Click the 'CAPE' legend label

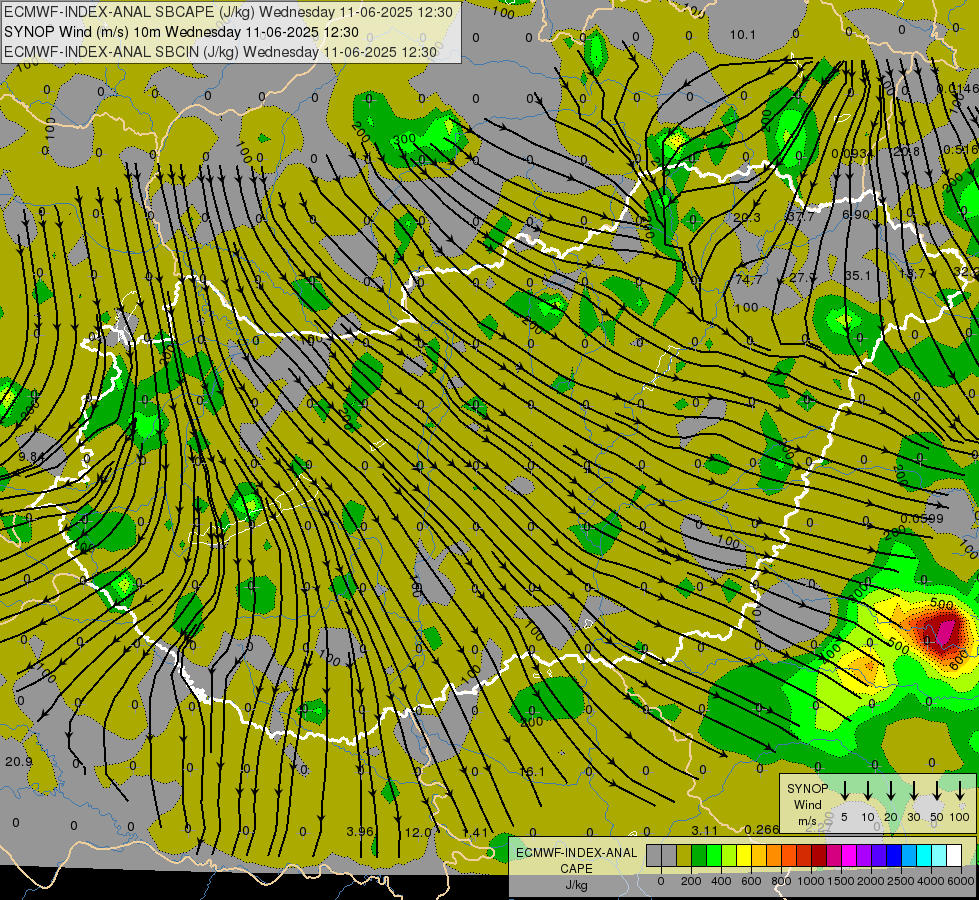click(576, 869)
